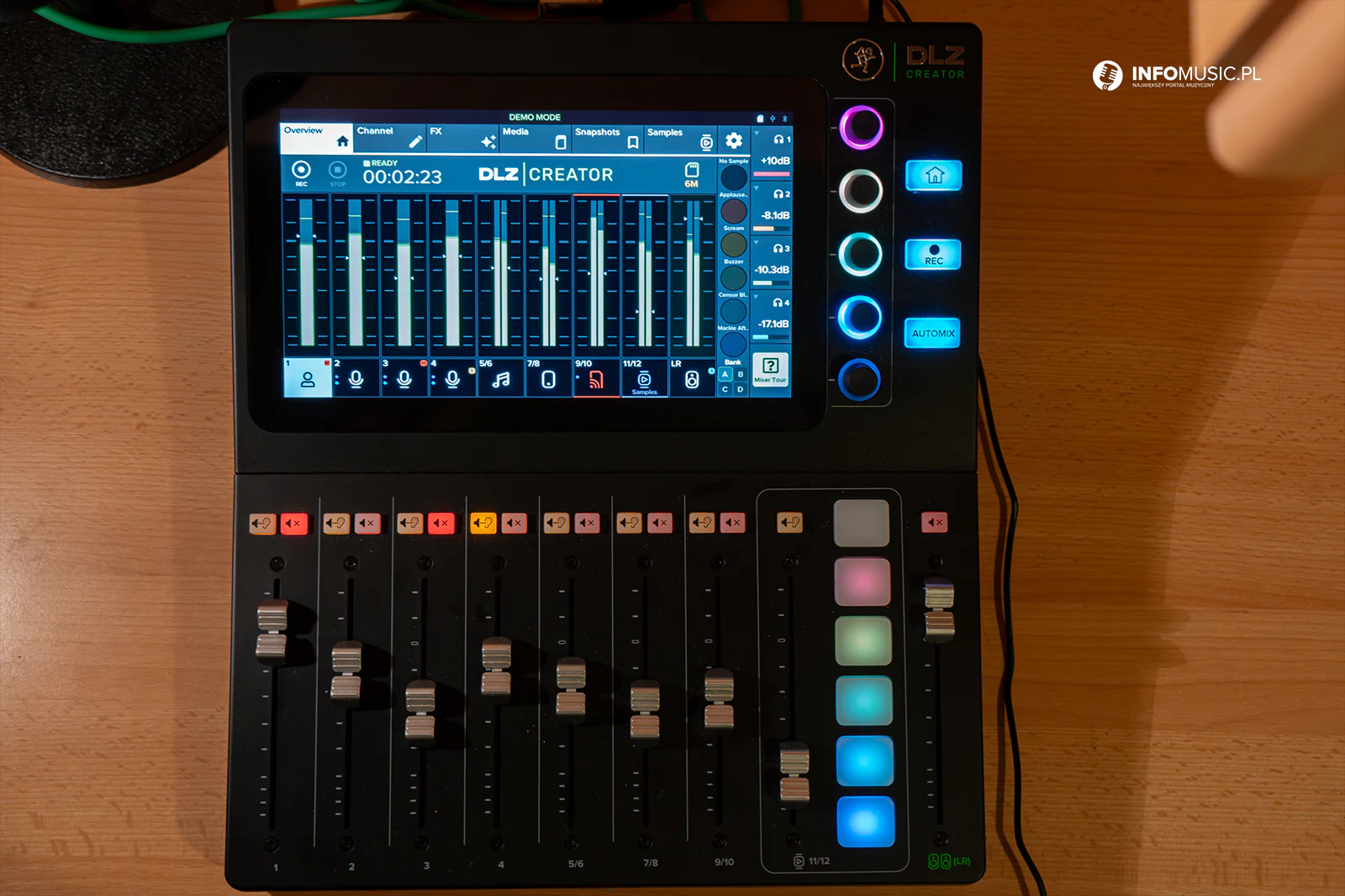
Task: Open the Overview home tab
Action: (316, 138)
